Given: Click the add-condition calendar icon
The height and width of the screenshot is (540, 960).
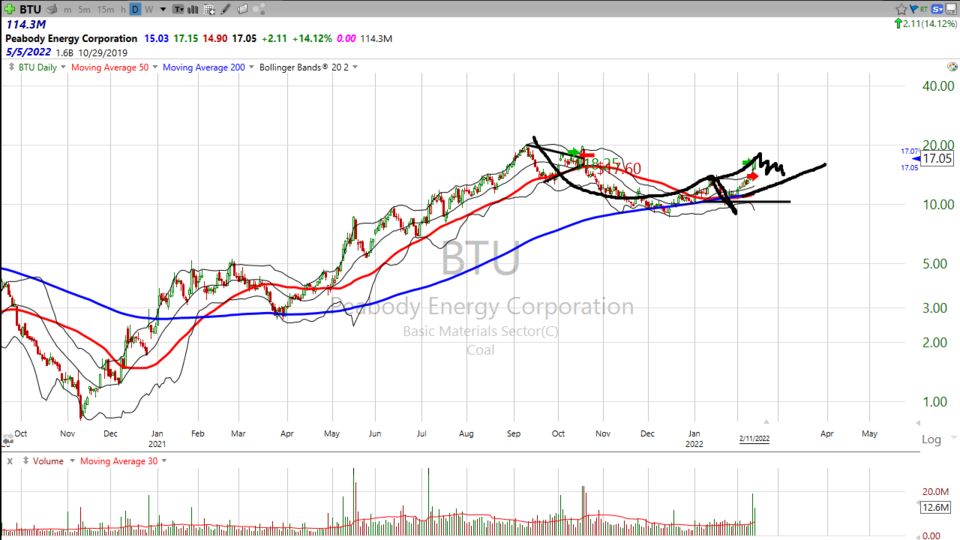Looking at the screenshot, I should tap(209, 9).
